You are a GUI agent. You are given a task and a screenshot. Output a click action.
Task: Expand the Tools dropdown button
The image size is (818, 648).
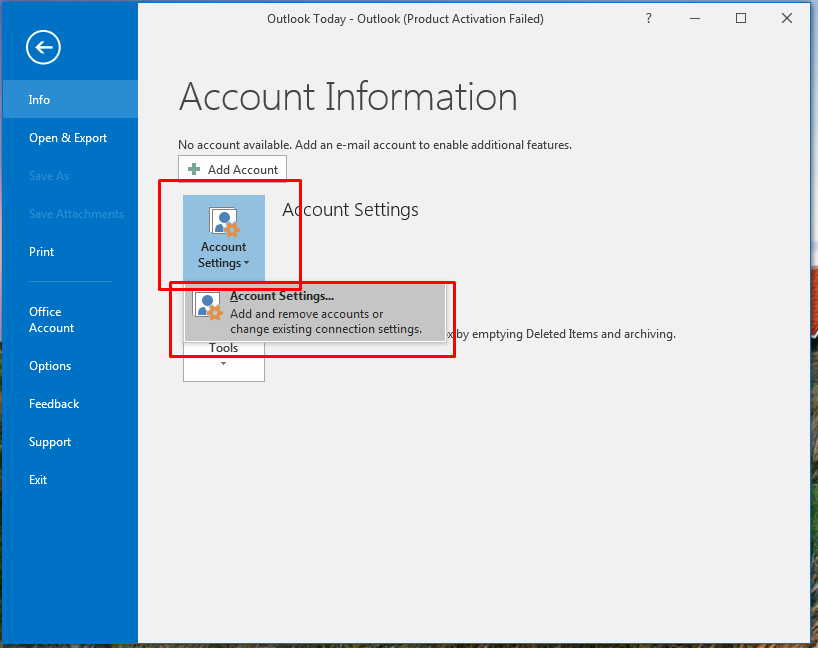[224, 361]
